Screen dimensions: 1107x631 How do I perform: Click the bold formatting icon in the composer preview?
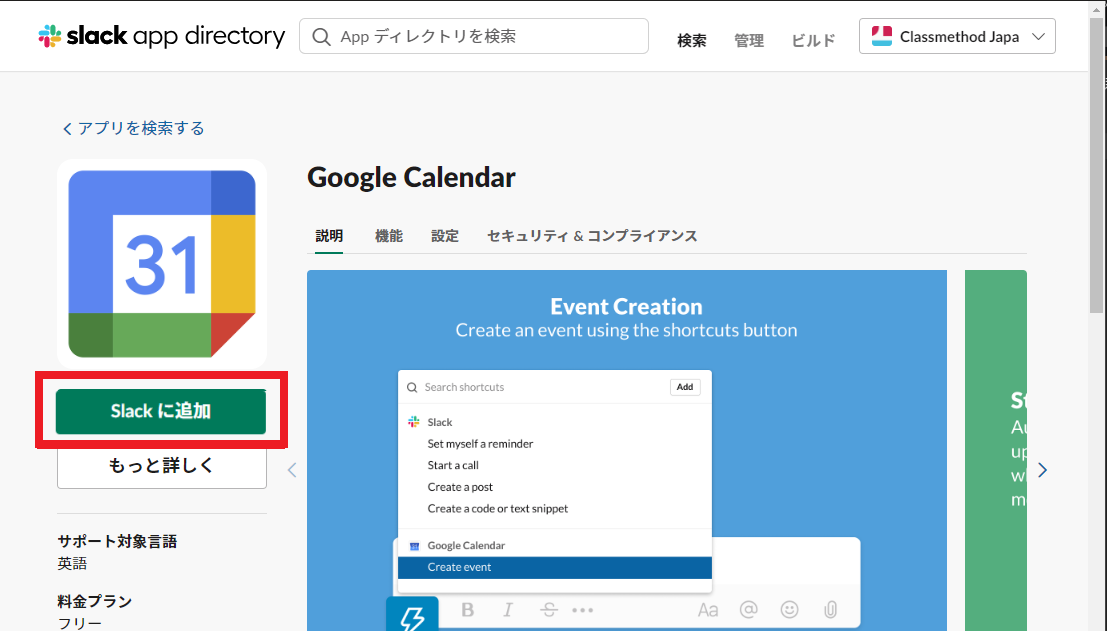tap(468, 610)
